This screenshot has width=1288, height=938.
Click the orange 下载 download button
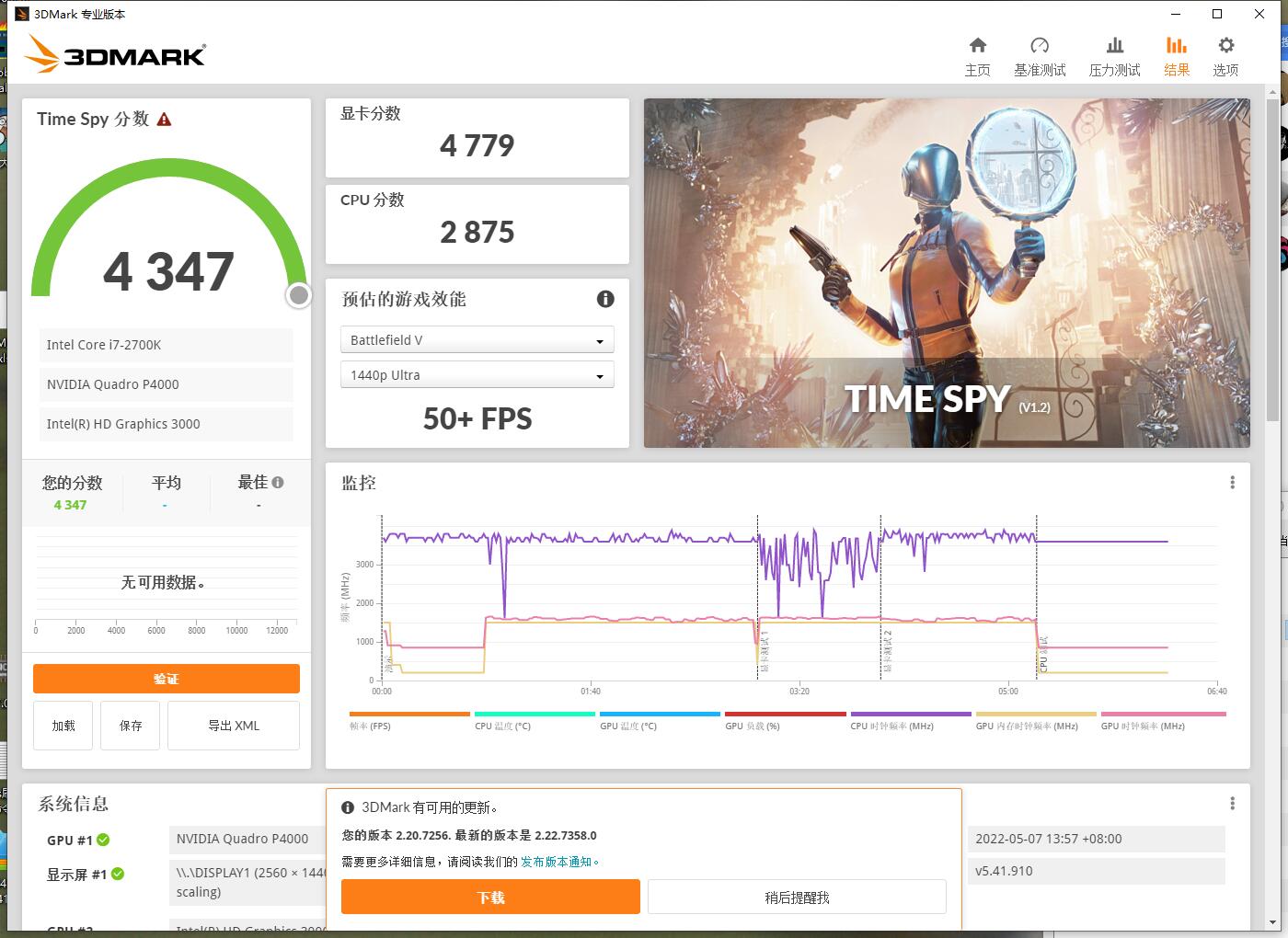490,897
